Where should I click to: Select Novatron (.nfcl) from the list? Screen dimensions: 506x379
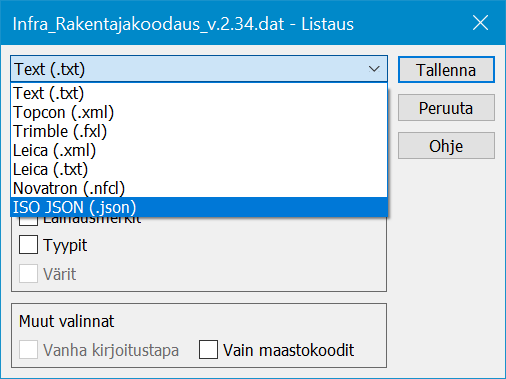(x=199, y=188)
